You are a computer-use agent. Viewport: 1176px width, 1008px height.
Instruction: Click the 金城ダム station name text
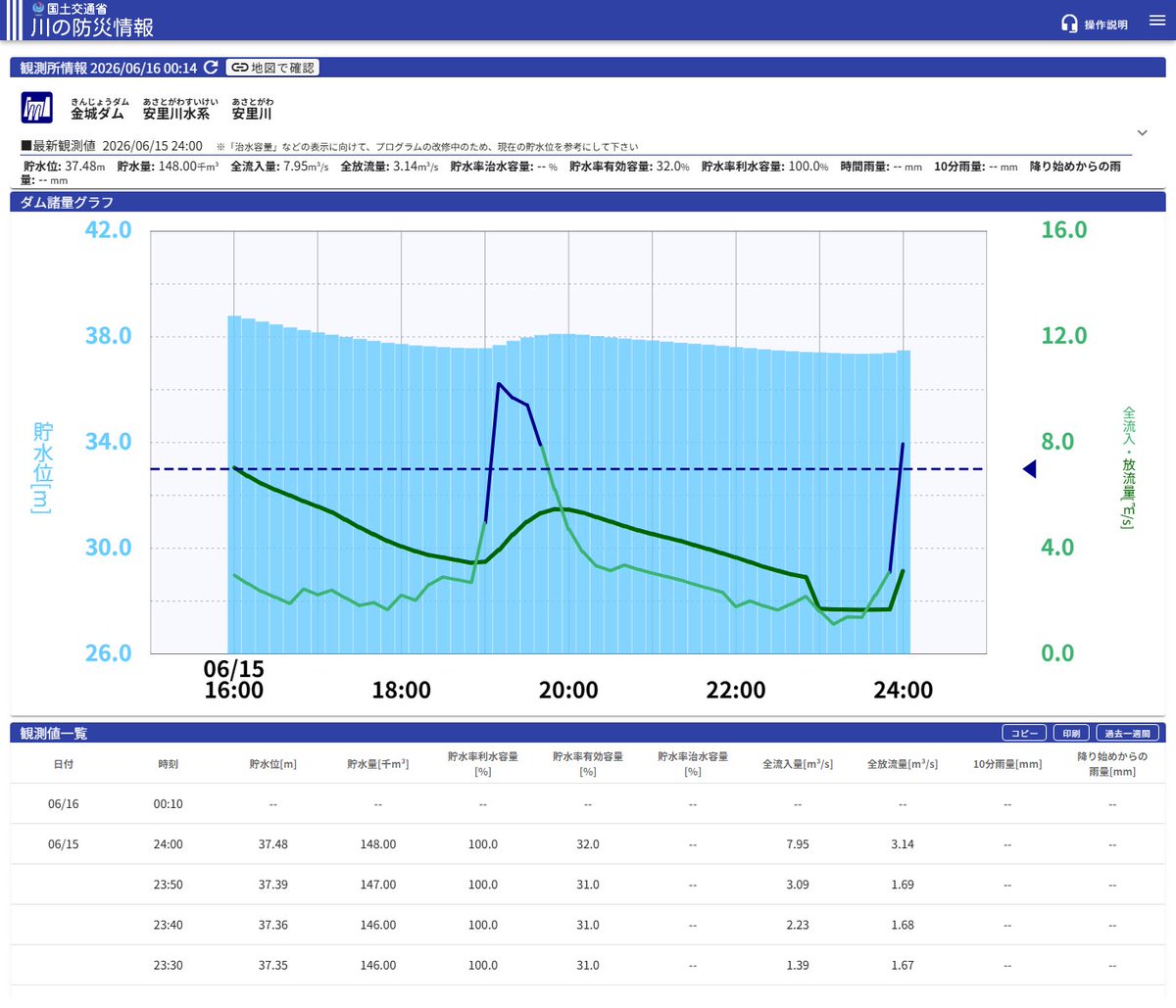[97, 114]
